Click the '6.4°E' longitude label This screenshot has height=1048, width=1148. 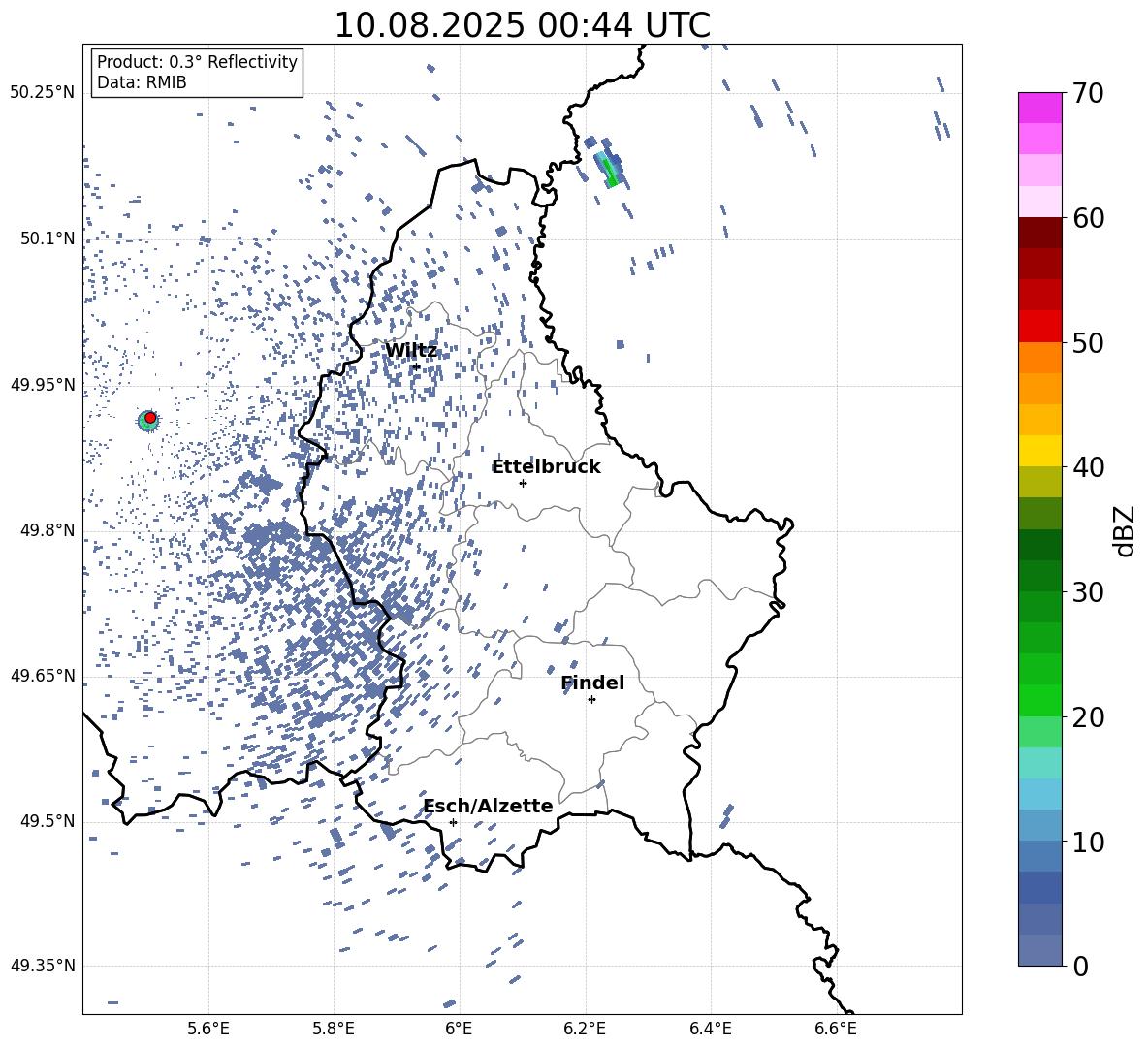710,1029
